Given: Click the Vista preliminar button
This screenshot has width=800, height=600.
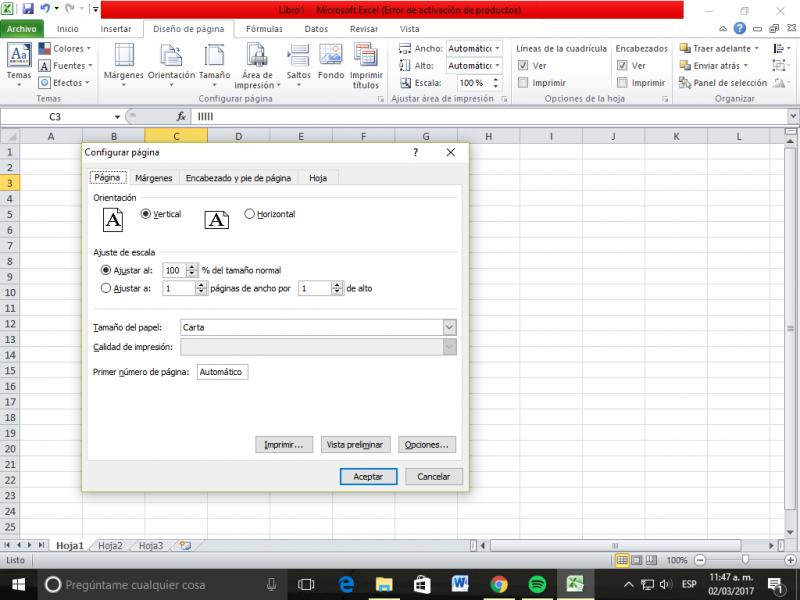Looking at the screenshot, I should pos(355,444).
